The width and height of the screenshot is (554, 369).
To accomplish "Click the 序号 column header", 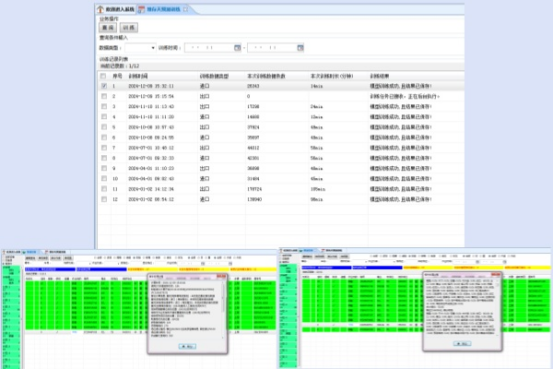I will tap(117, 76).
